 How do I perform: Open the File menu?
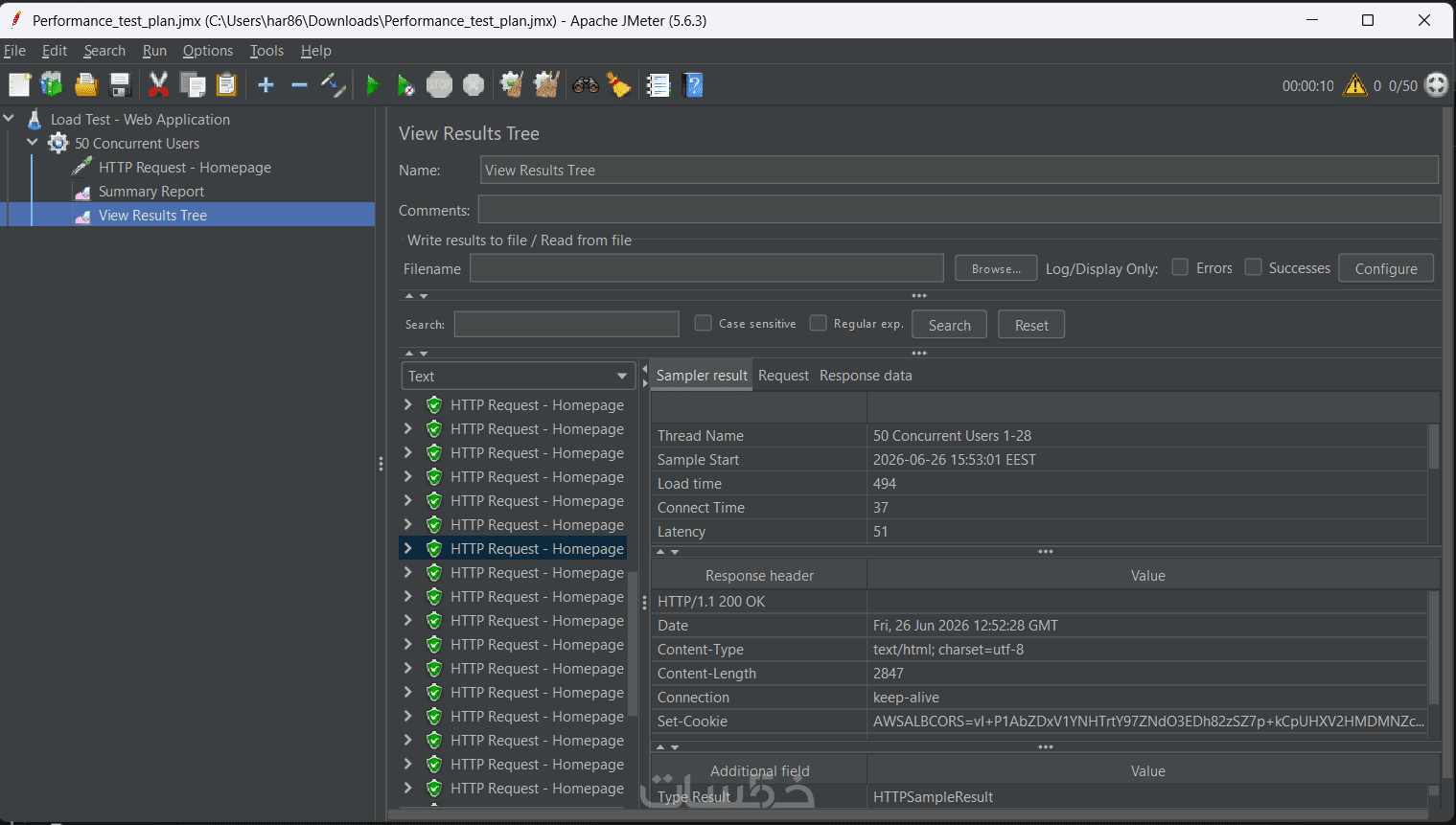tap(14, 51)
